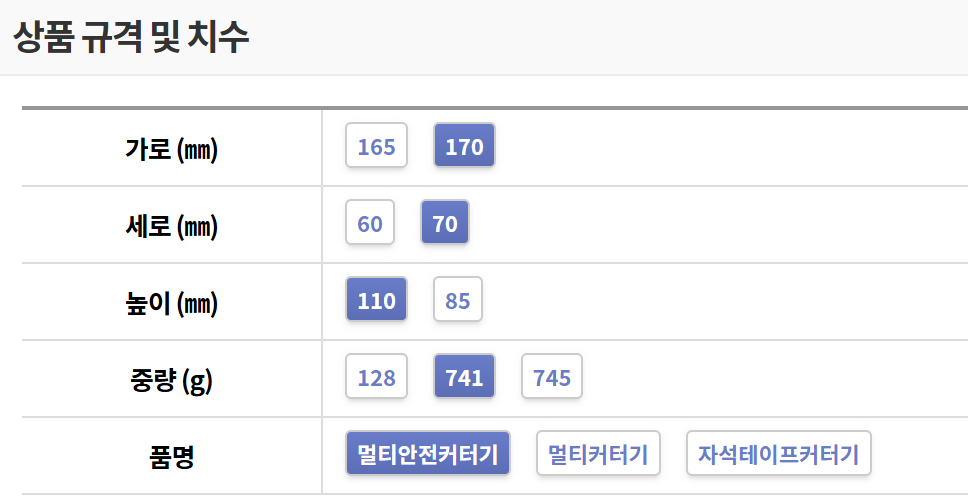Select weight 745 grams
This screenshot has height=496, width=968.
[552, 378]
